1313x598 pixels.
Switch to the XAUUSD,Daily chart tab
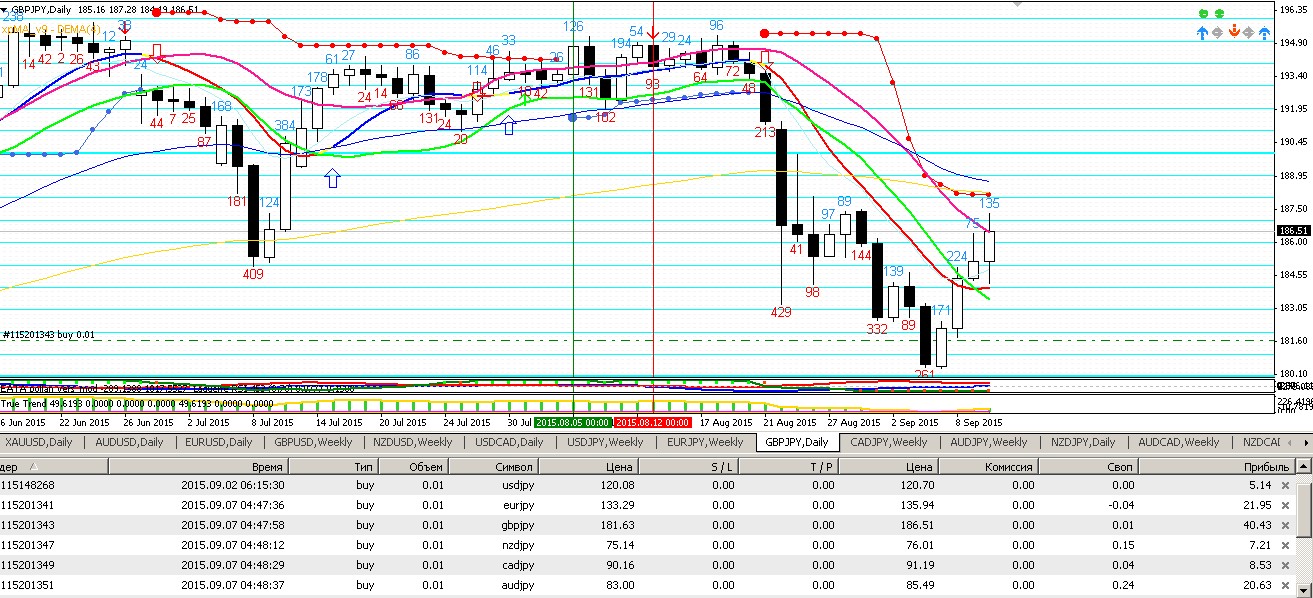pyautogui.click(x=39, y=442)
